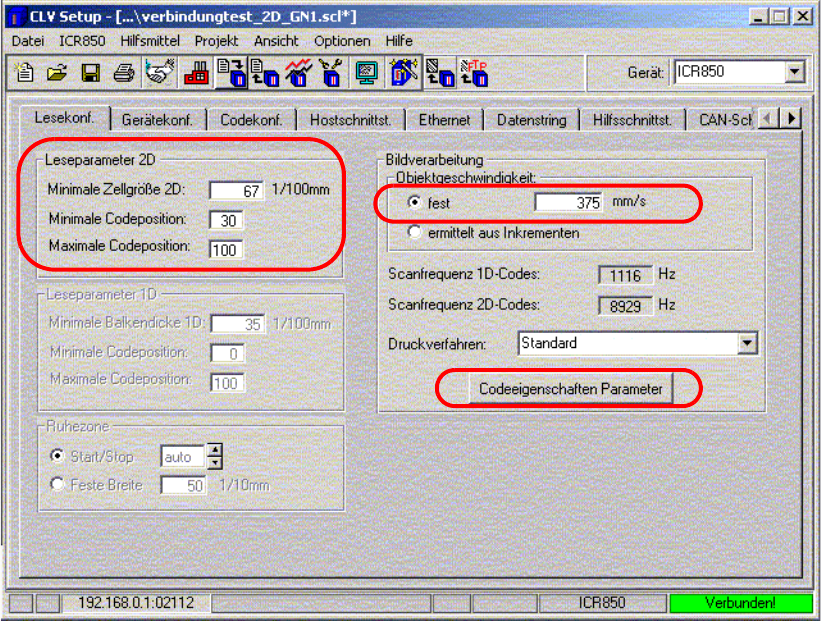The image size is (821, 621).
Task: Click the image upload from device icon
Action: (x=440, y=72)
